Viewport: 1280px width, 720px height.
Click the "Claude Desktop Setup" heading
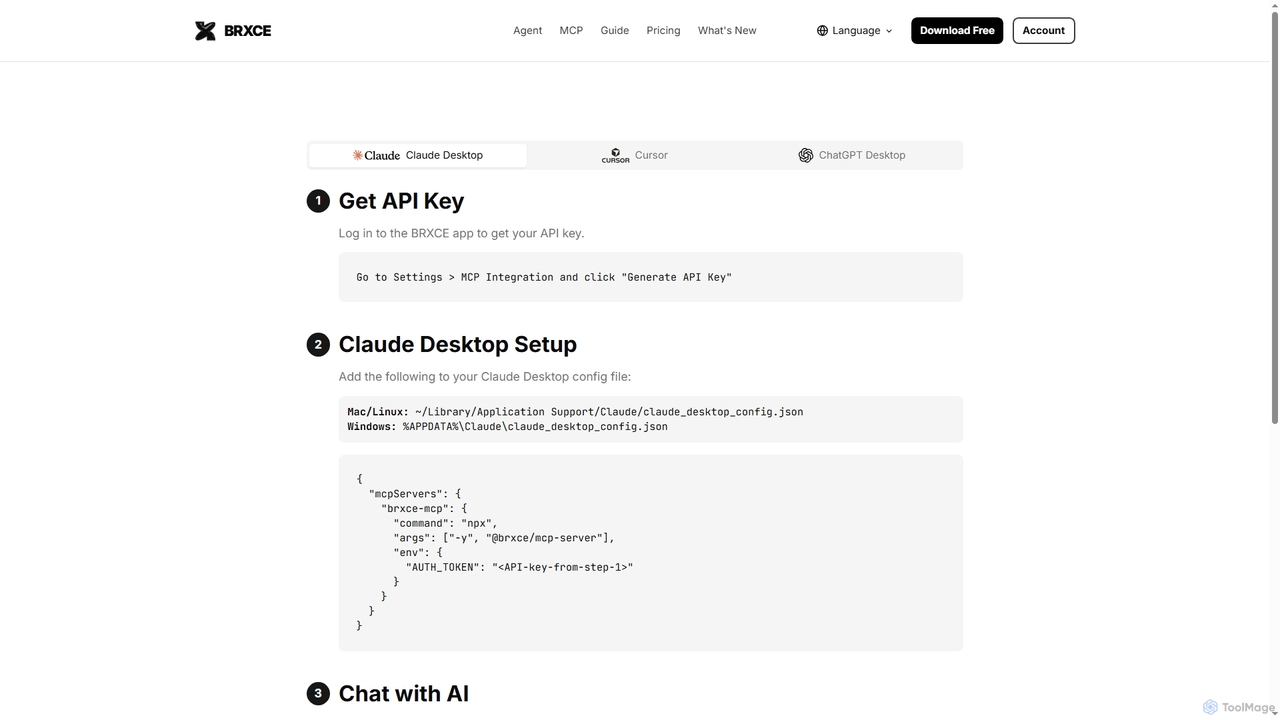[457, 344]
